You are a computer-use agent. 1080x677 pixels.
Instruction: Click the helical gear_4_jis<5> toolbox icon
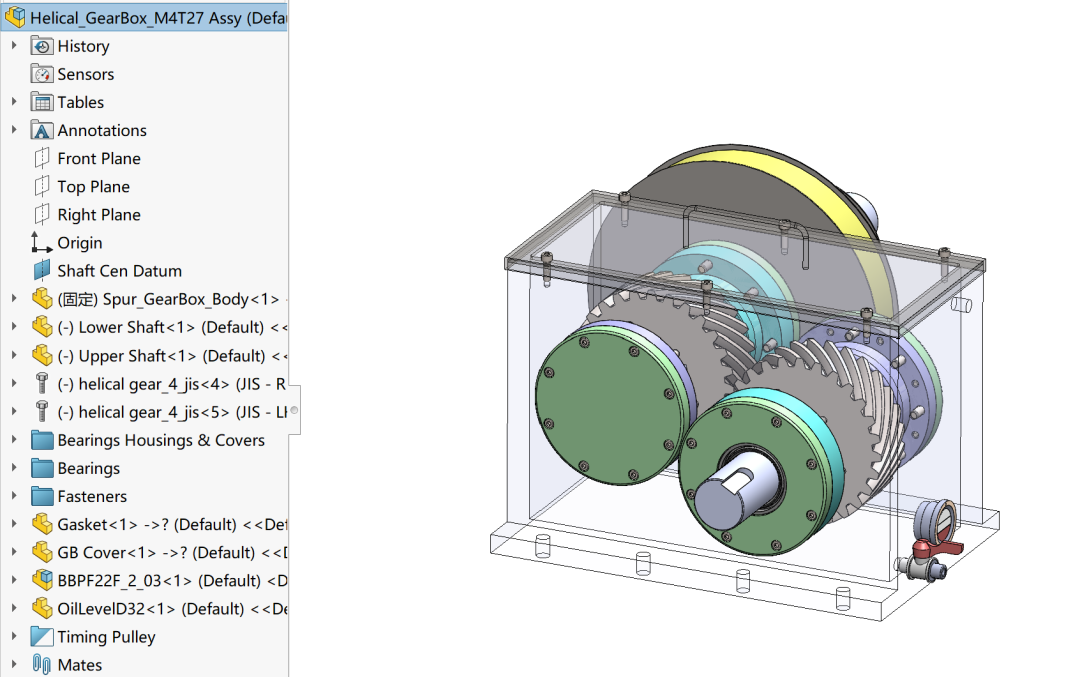pyautogui.click(x=41, y=412)
